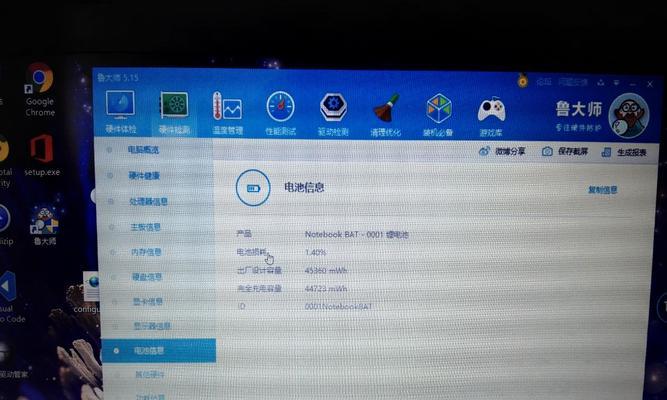
Task: Launch the 性能测试 performance test
Action: tap(280, 114)
